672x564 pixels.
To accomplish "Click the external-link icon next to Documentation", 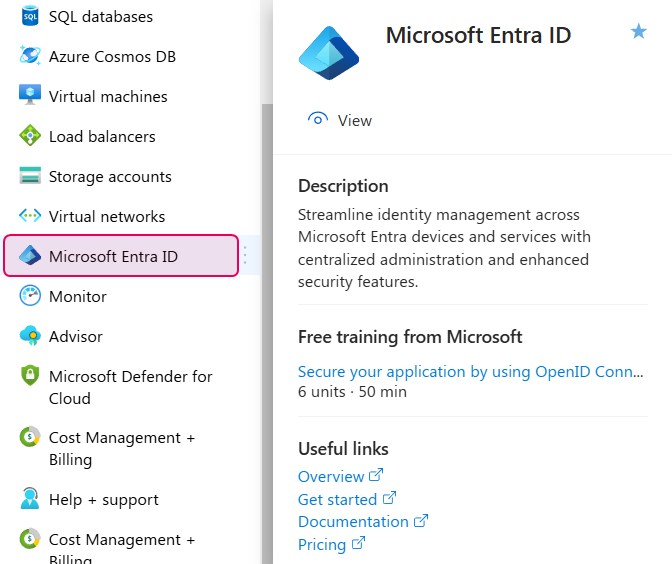I will coord(421,520).
